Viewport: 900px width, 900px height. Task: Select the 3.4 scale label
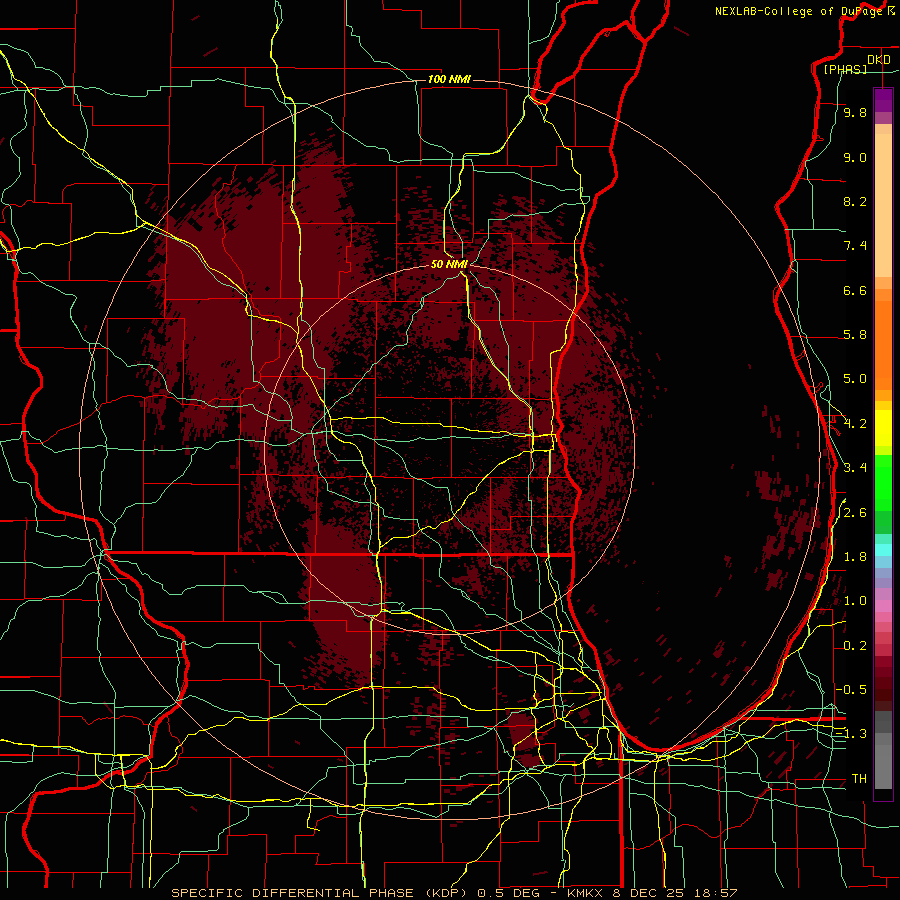(x=855, y=468)
